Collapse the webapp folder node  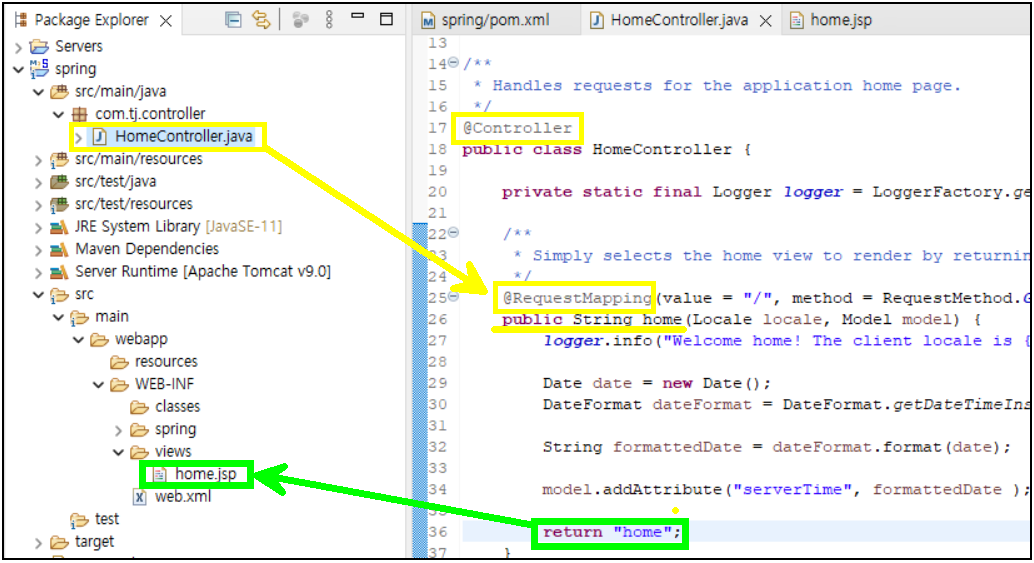(78, 340)
